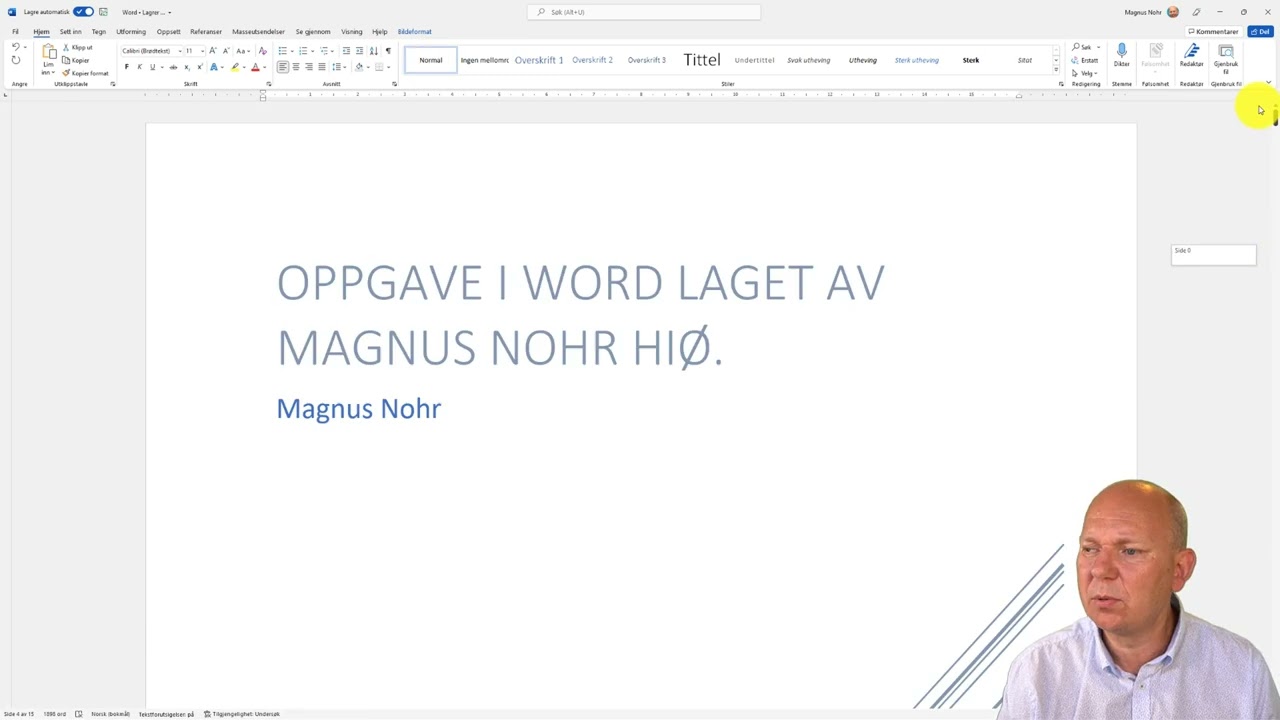Apply the yellow text highlight color
The width and height of the screenshot is (1280, 720).
tap(235, 67)
